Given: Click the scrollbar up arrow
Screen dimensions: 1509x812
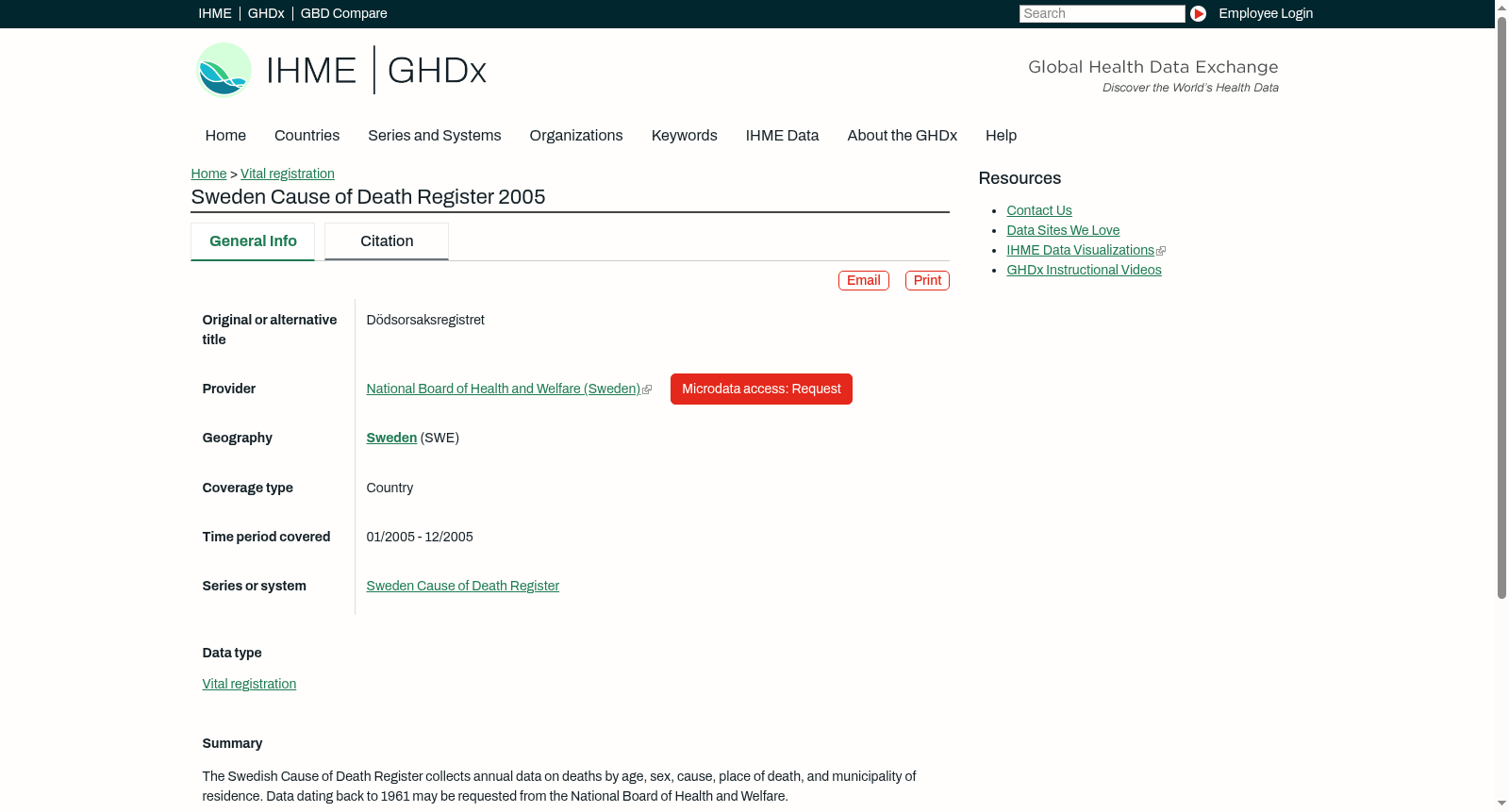Looking at the screenshot, I should click(x=1501, y=7).
